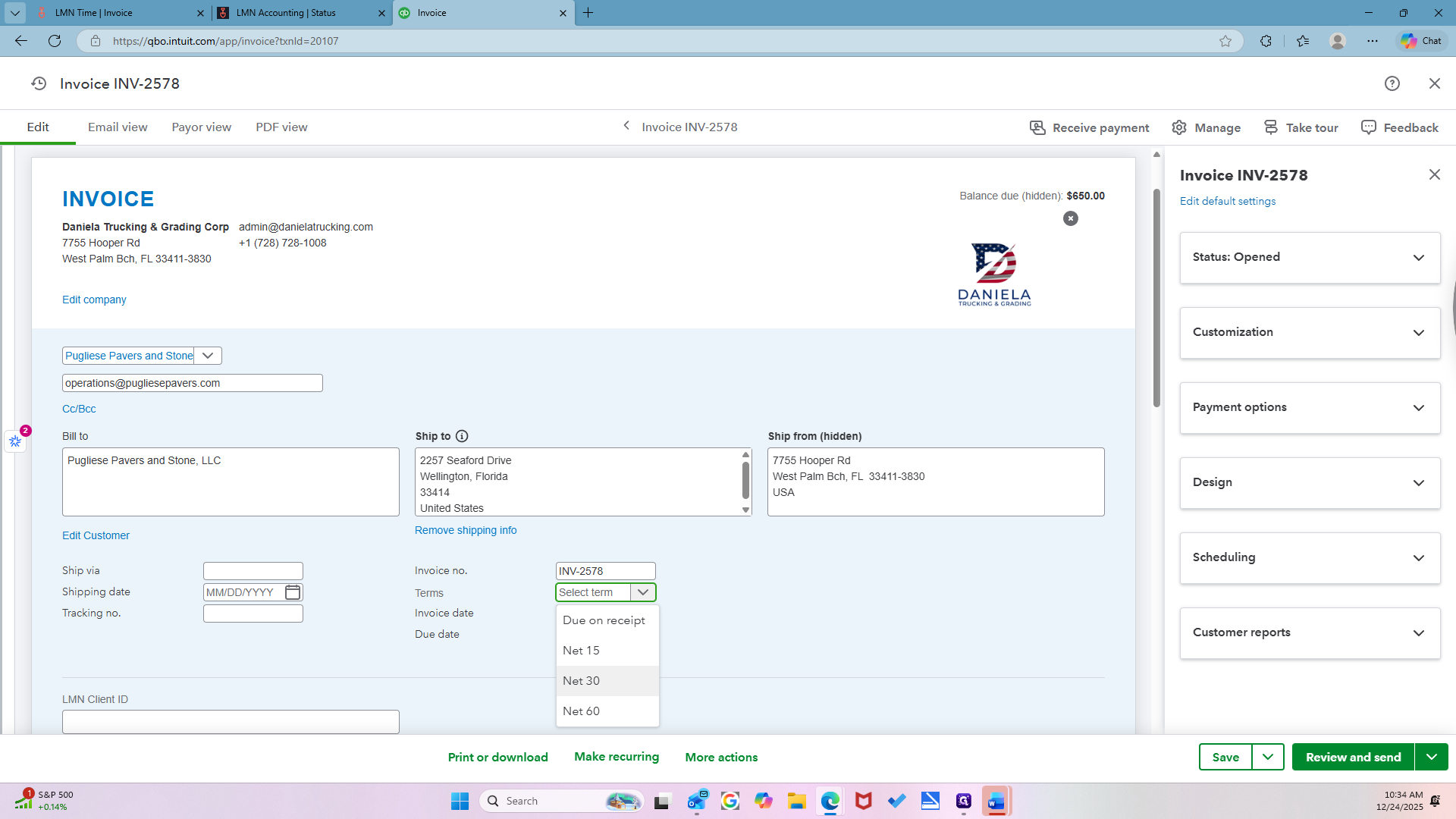1456x819 pixels.
Task: Open the browser Extensions icon
Action: tap(1266, 41)
